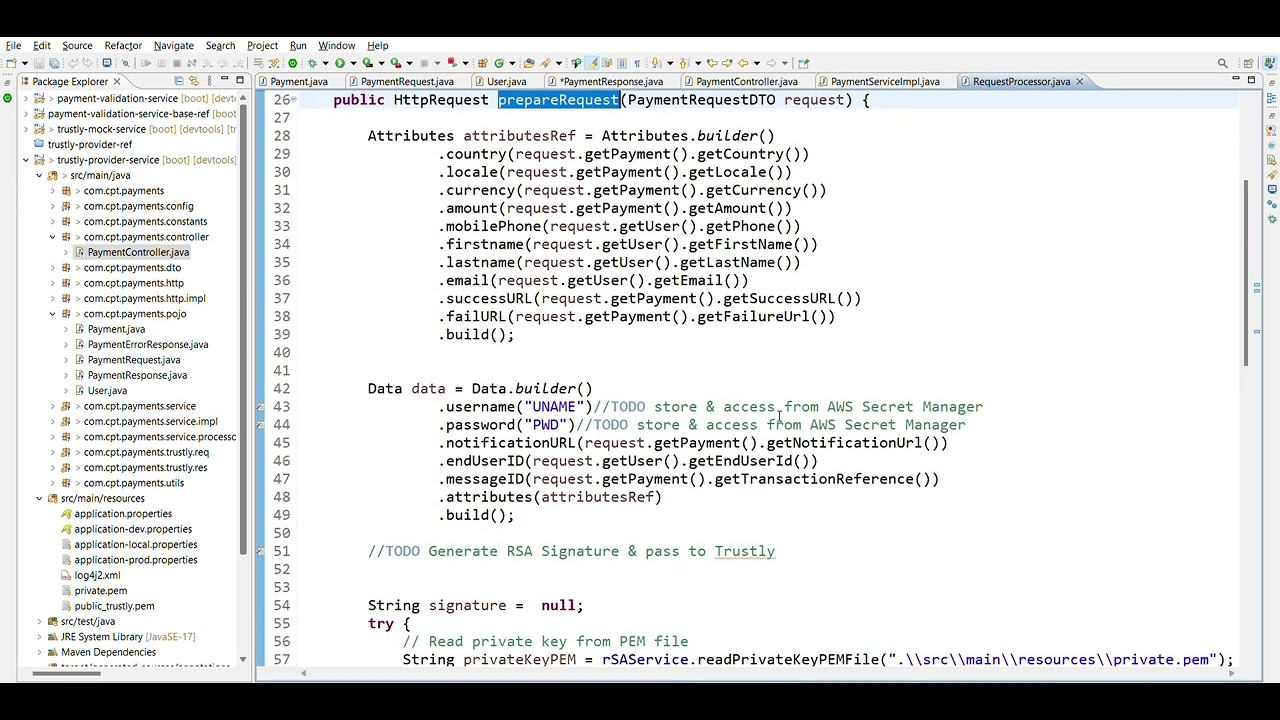Switch to the PaymentController.java tab
Screen dimensions: 1280x720
tap(746, 81)
